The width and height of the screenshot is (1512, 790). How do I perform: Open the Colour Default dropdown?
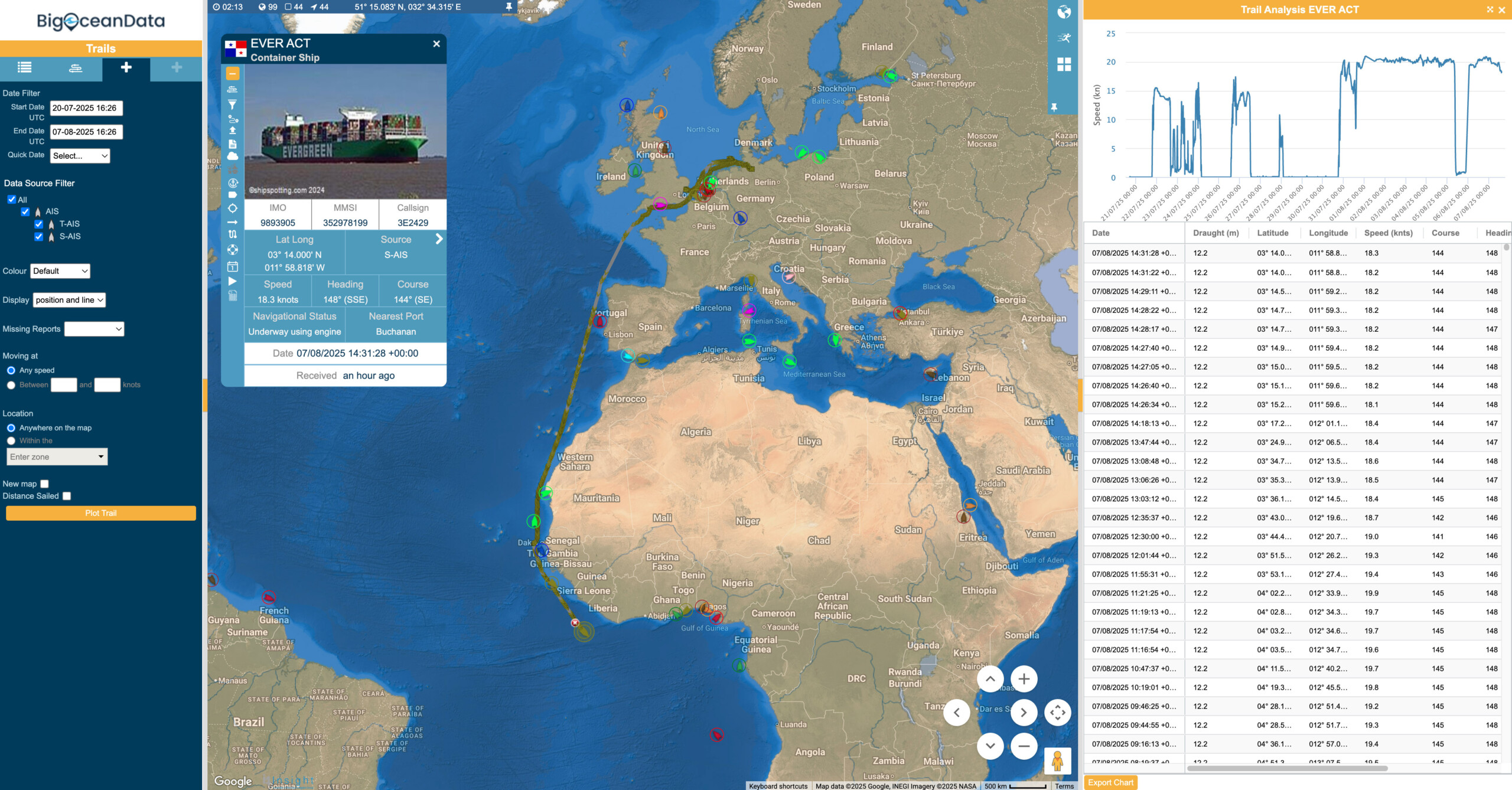(x=60, y=271)
